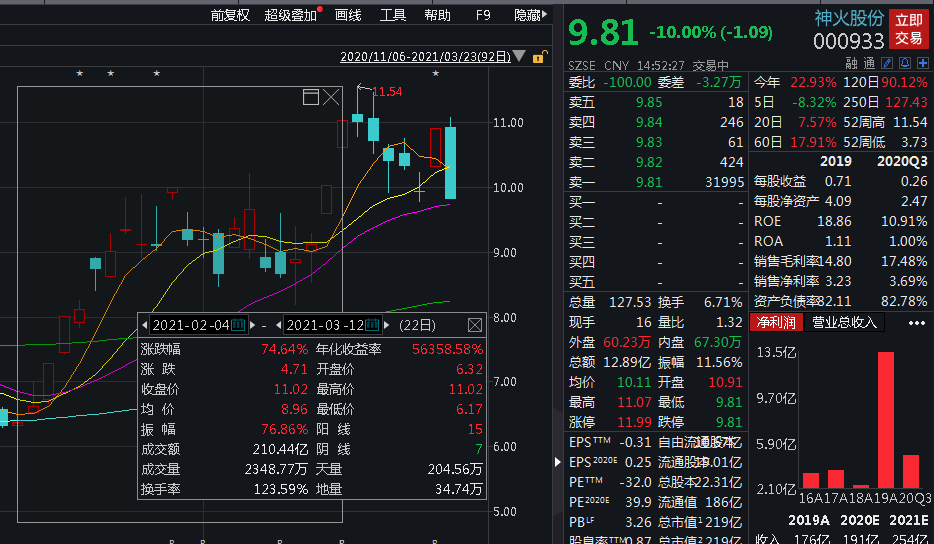This screenshot has width=934, height=544.
Task: Collapse side panel with left-edge arrow
Action: pos(558,462)
